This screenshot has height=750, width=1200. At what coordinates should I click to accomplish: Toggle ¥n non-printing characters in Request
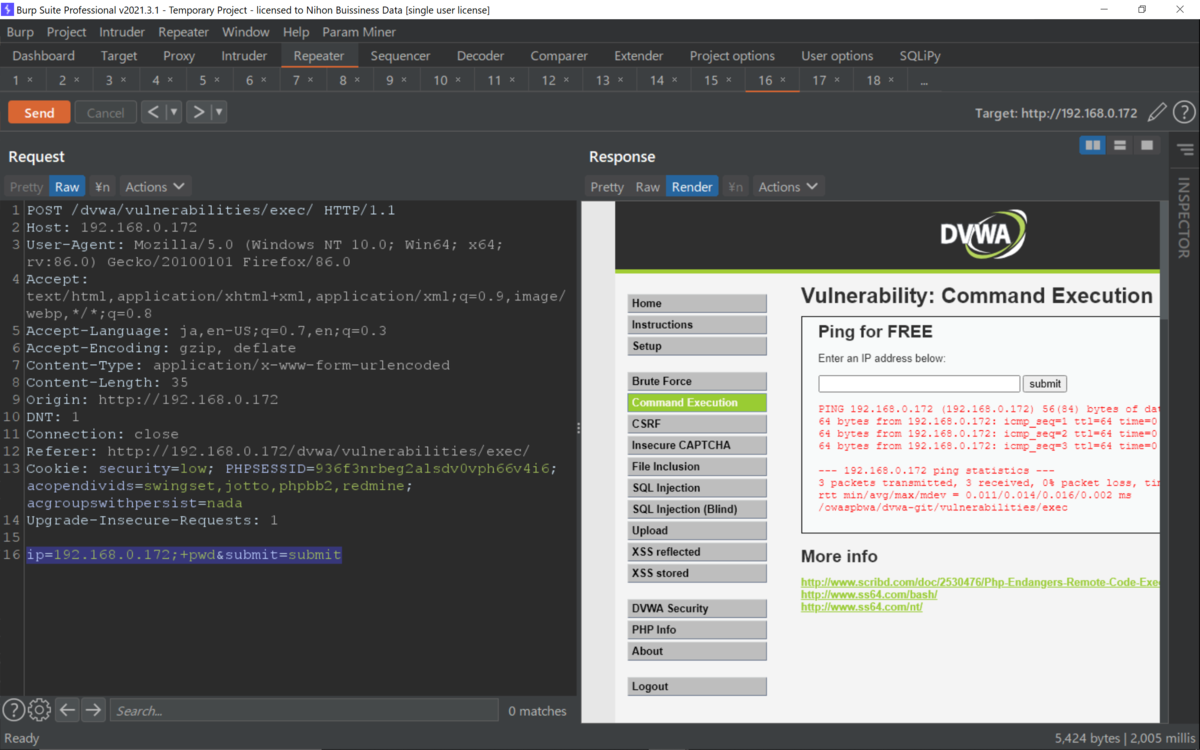(x=102, y=187)
